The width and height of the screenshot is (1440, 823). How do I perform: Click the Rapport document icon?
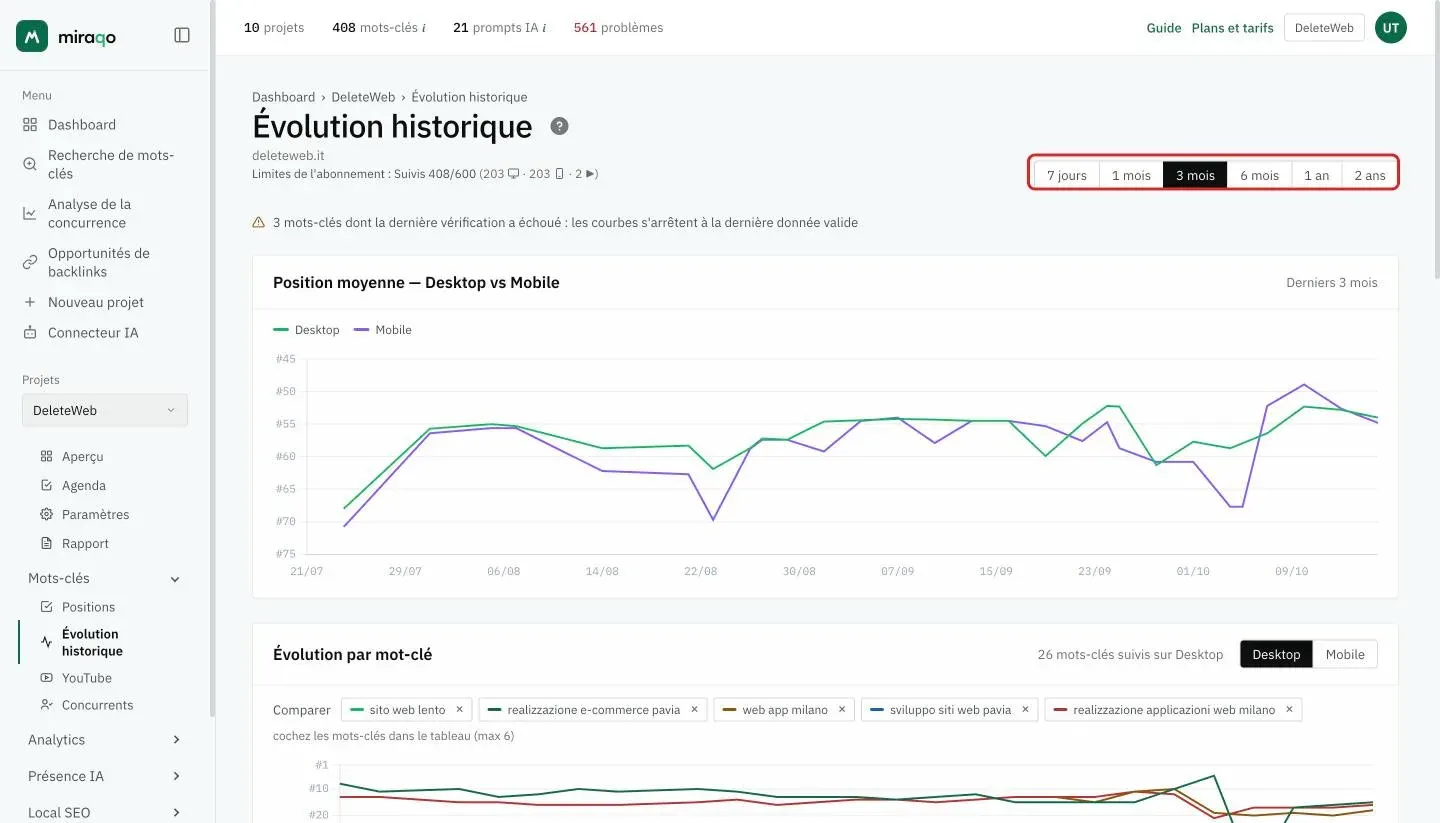46,543
